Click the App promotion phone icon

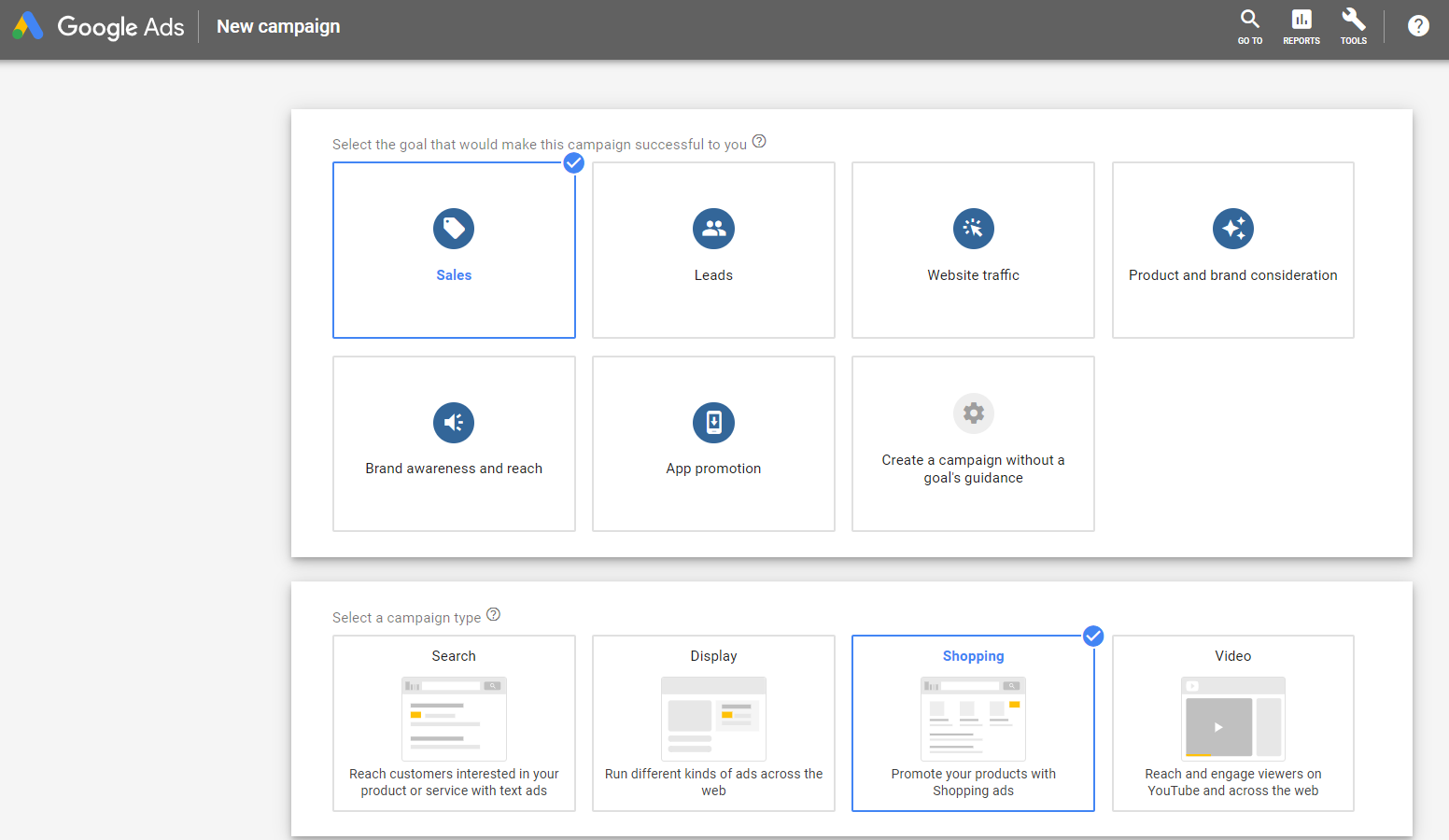[713, 423]
